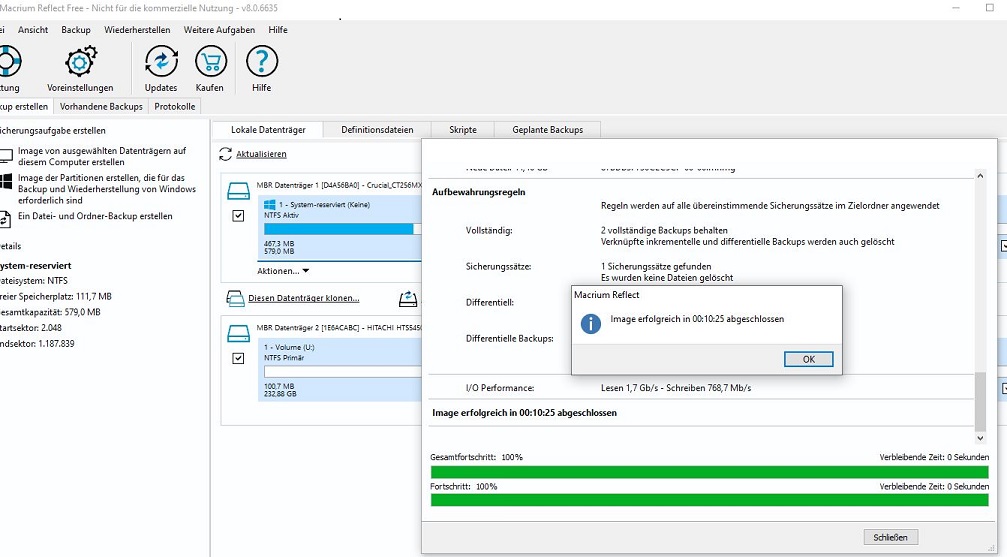Click scroll-down arrow in backup log panel

tap(980, 438)
